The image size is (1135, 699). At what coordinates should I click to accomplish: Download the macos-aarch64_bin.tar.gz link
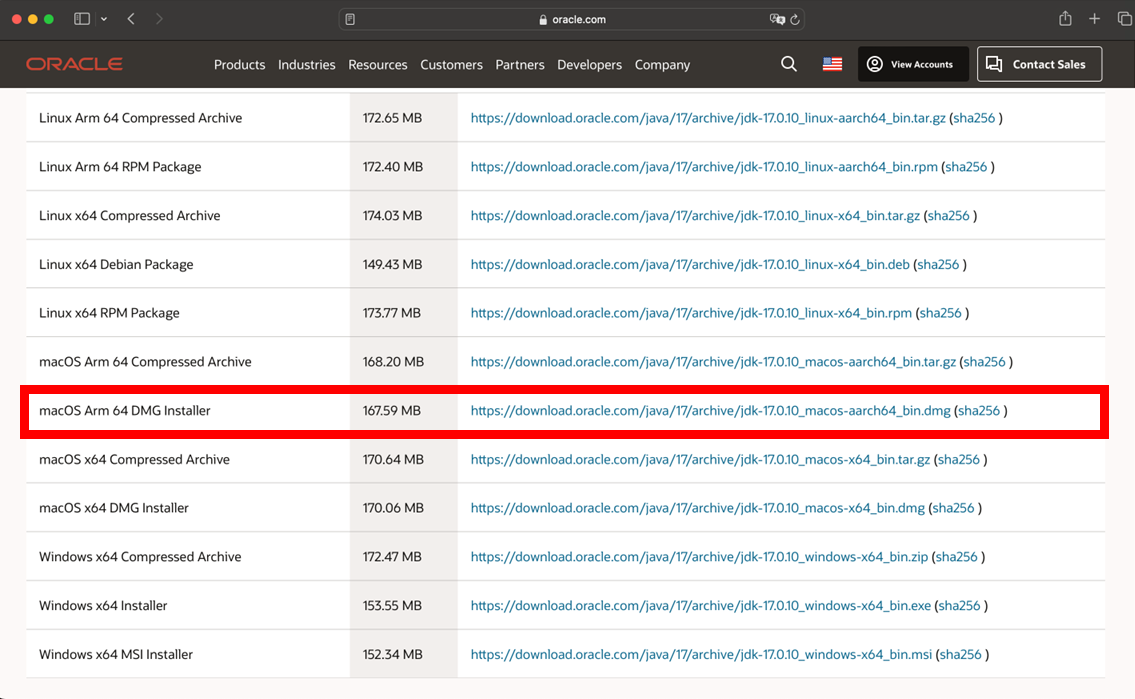713,362
